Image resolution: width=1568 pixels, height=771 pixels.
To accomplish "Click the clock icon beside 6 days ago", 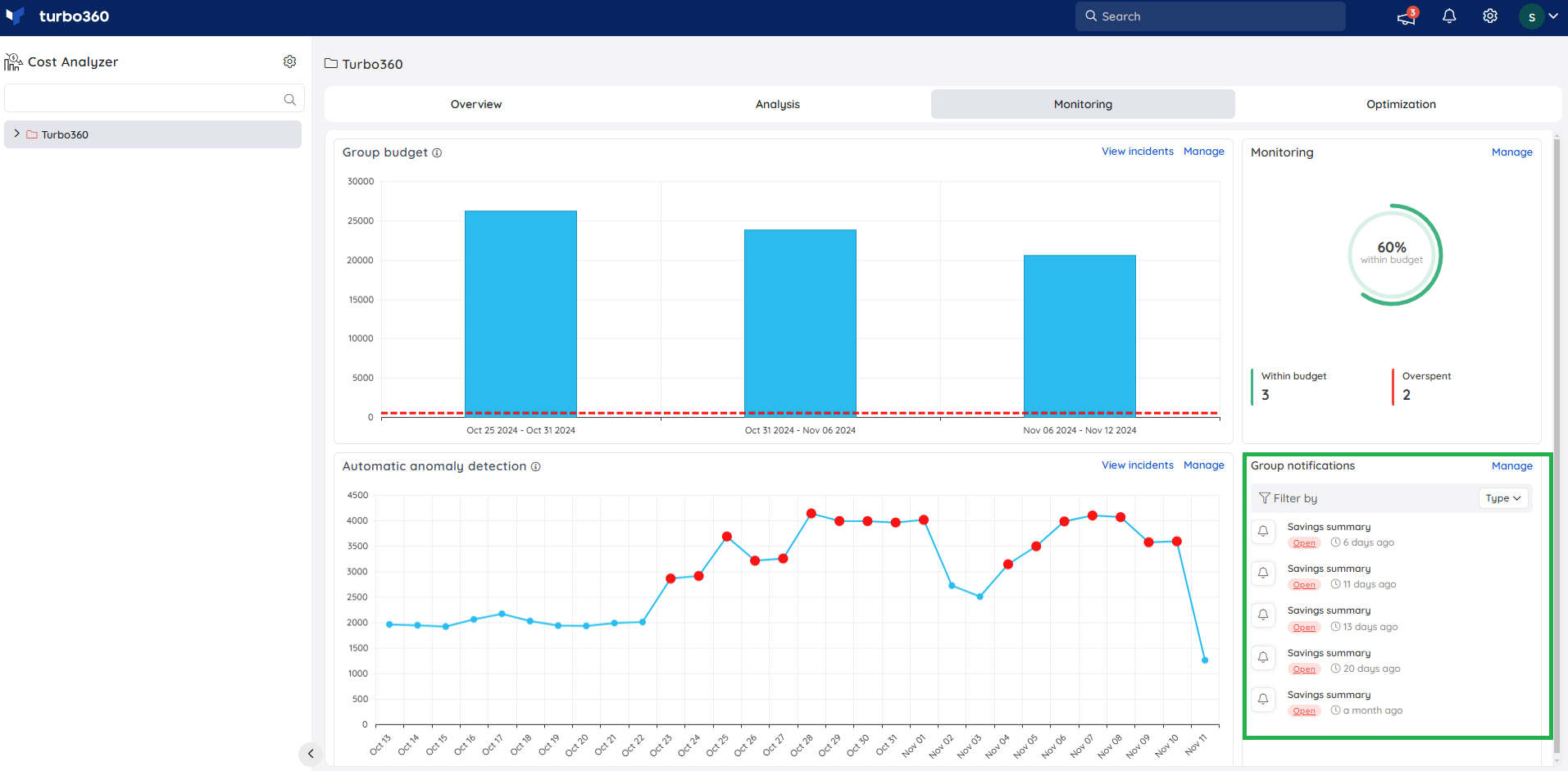I will coord(1335,542).
